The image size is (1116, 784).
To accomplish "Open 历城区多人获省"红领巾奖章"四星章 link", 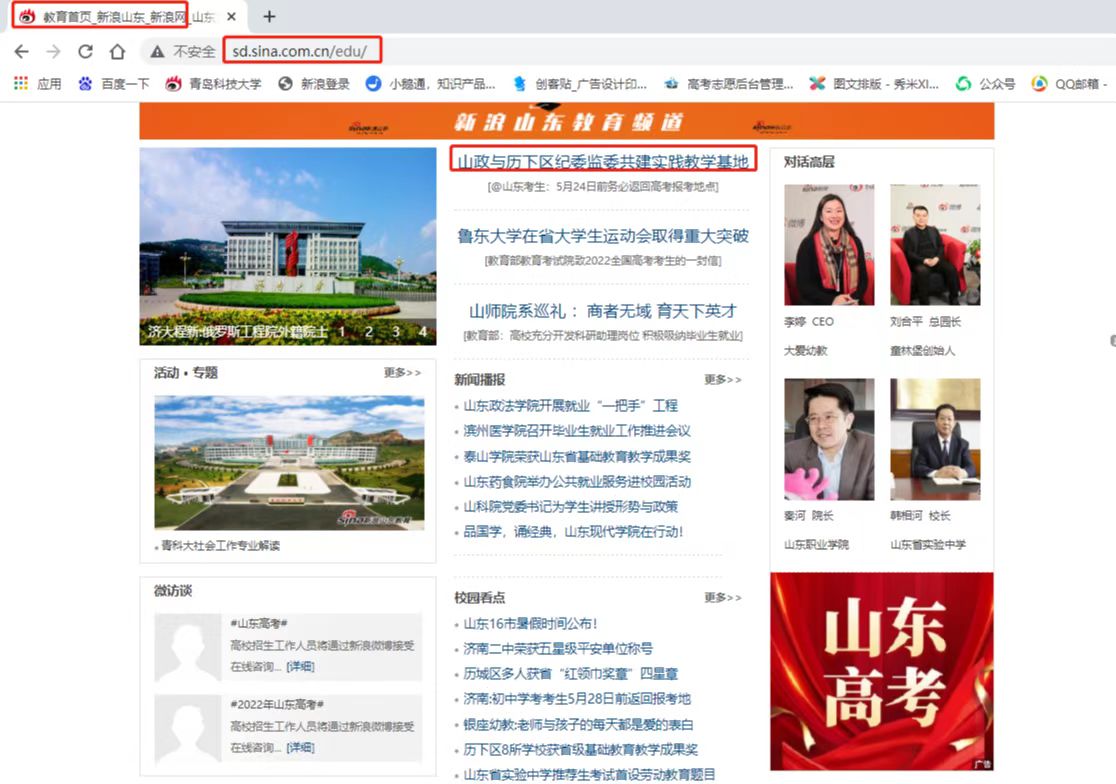I will coord(571,673).
